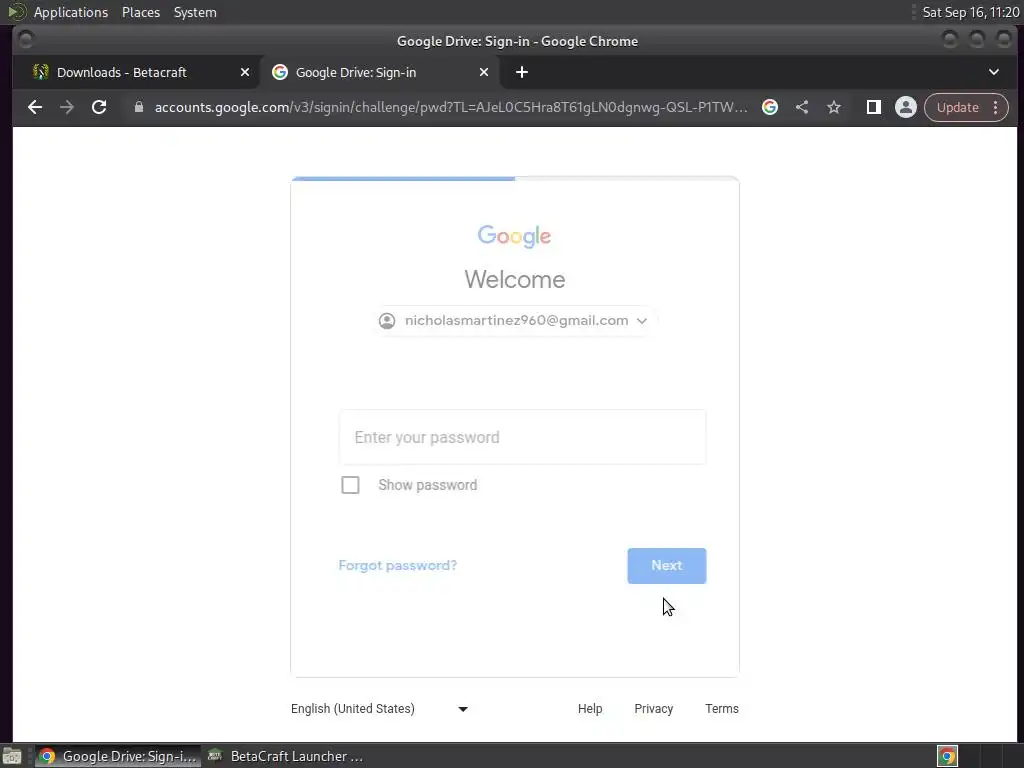Open the Help link
The width and height of the screenshot is (1024, 768).
[x=590, y=709]
